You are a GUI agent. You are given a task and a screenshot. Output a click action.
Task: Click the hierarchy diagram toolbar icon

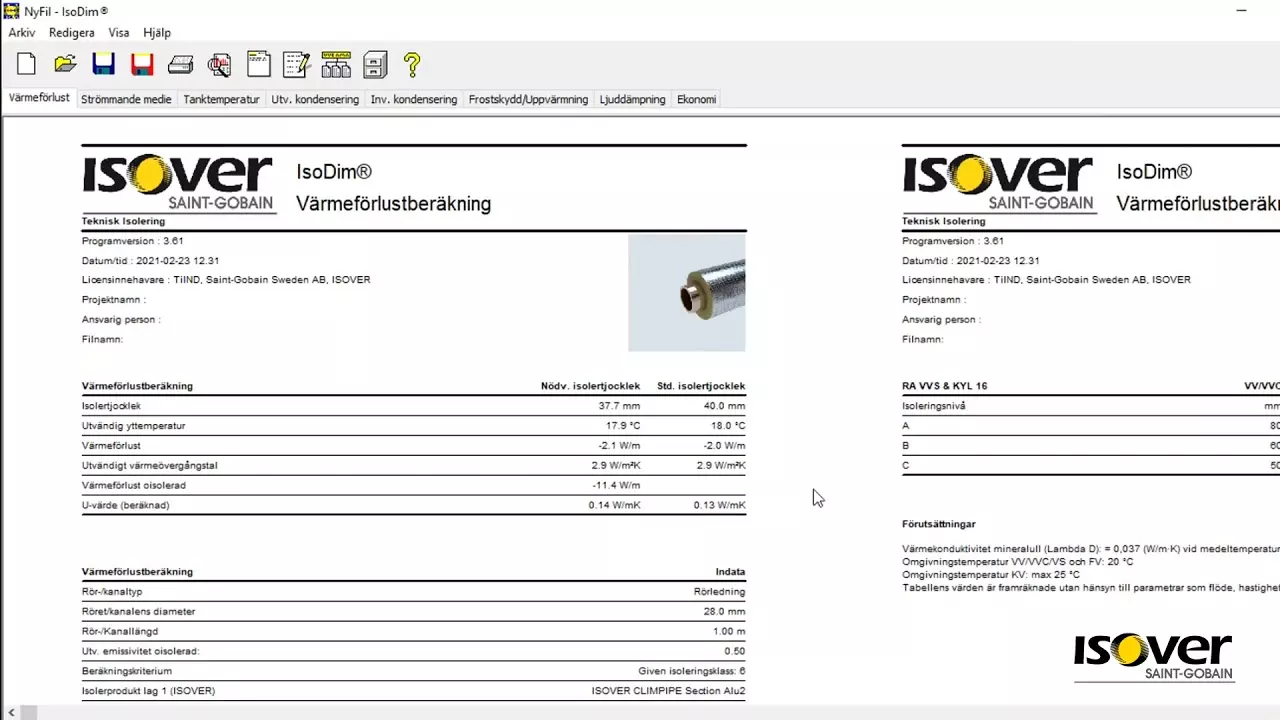pos(336,65)
